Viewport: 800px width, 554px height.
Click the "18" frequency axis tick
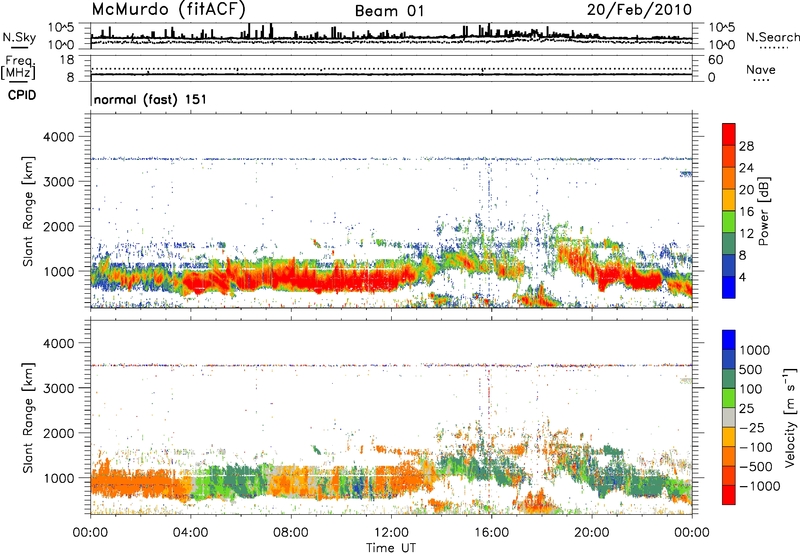click(x=66, y=60)
